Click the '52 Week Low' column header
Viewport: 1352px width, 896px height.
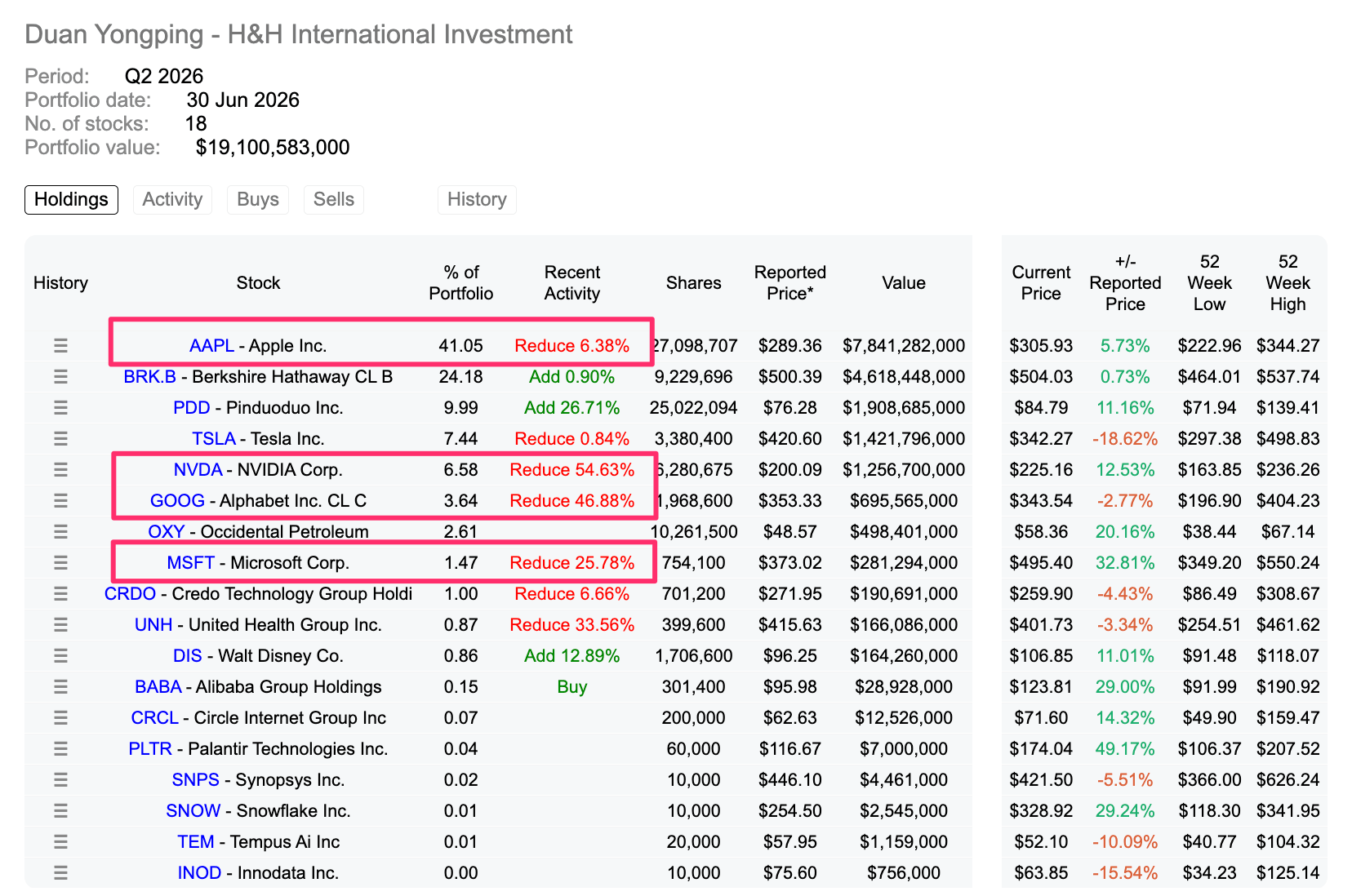pos(1210,283)
